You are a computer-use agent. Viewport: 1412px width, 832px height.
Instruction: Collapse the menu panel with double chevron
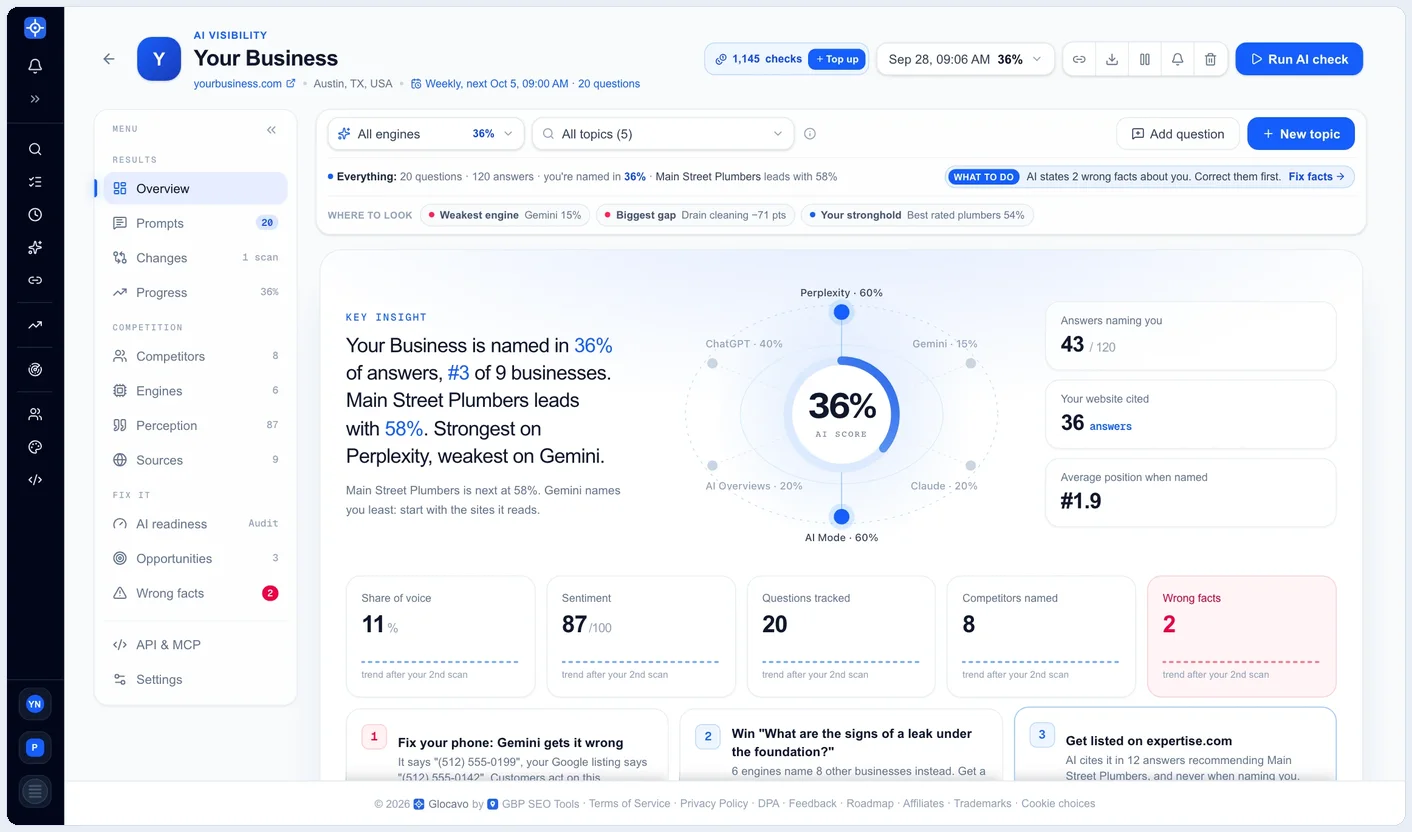(x=271, y=130)
